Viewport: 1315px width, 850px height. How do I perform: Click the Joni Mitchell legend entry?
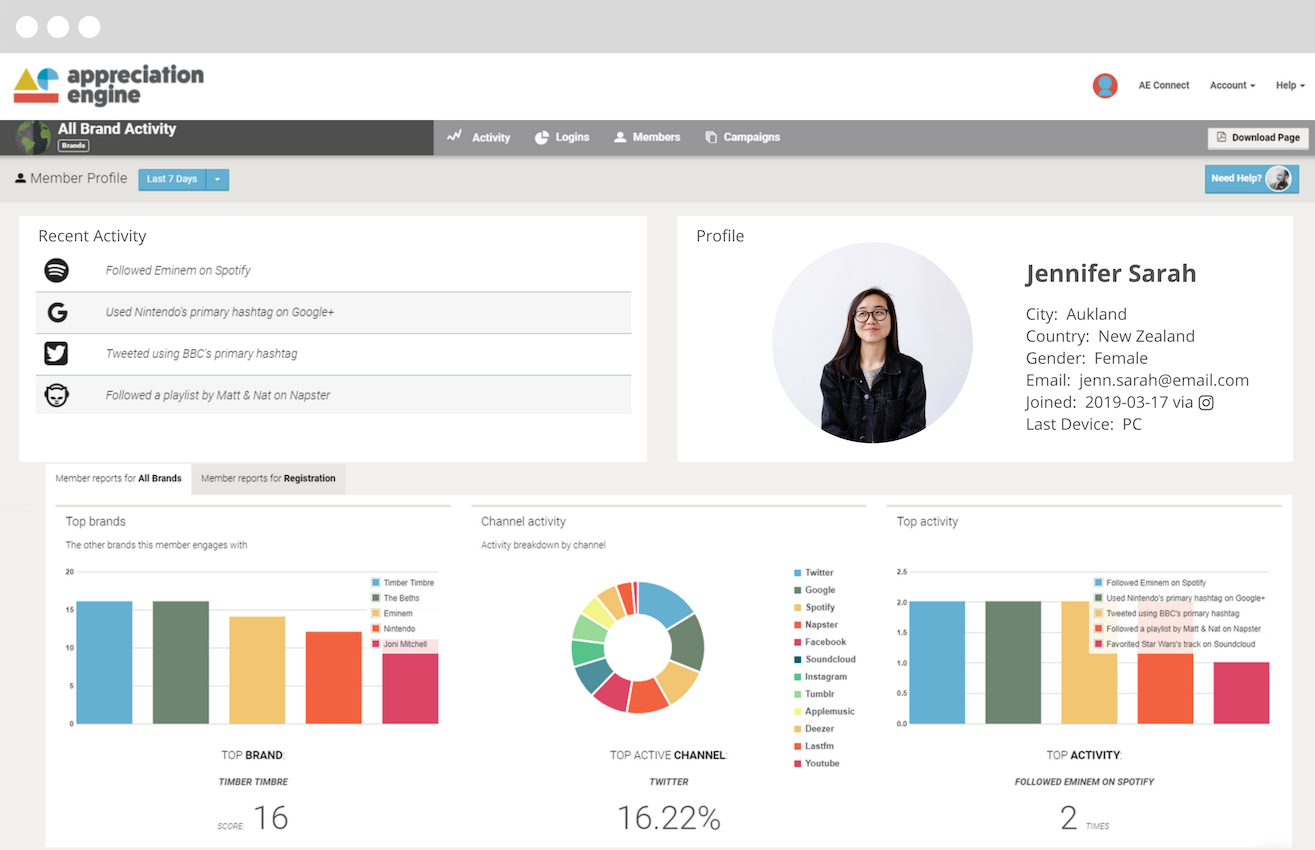(x=399, y=644)
